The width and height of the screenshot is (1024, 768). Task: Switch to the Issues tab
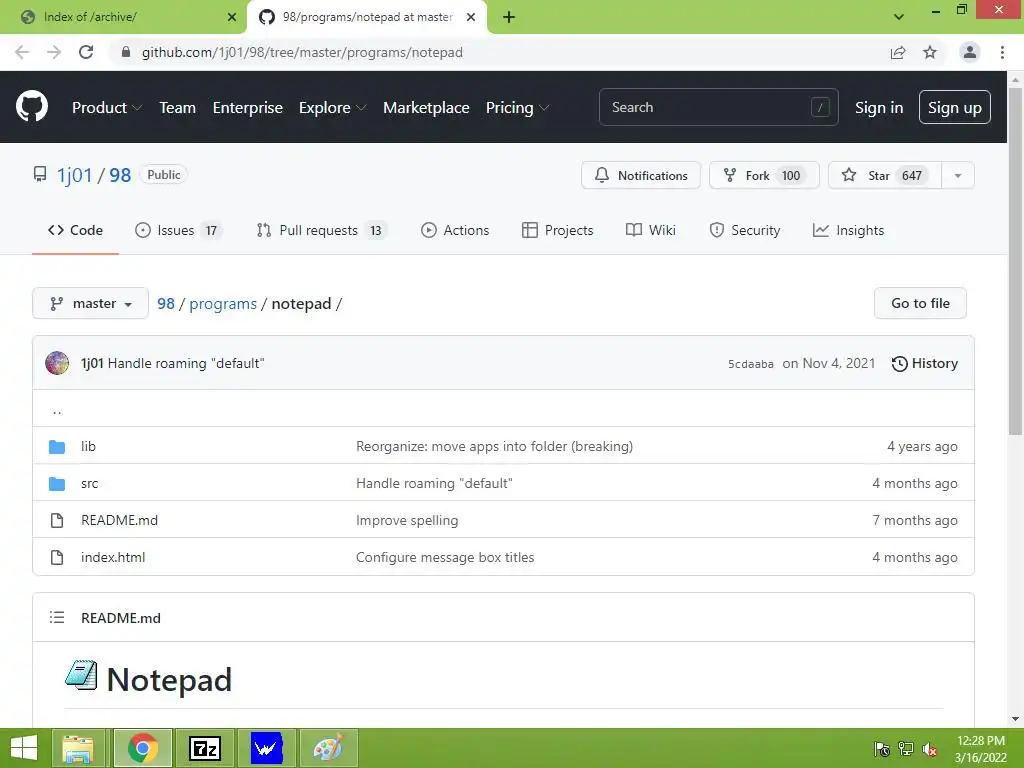(x=178, y=230)
